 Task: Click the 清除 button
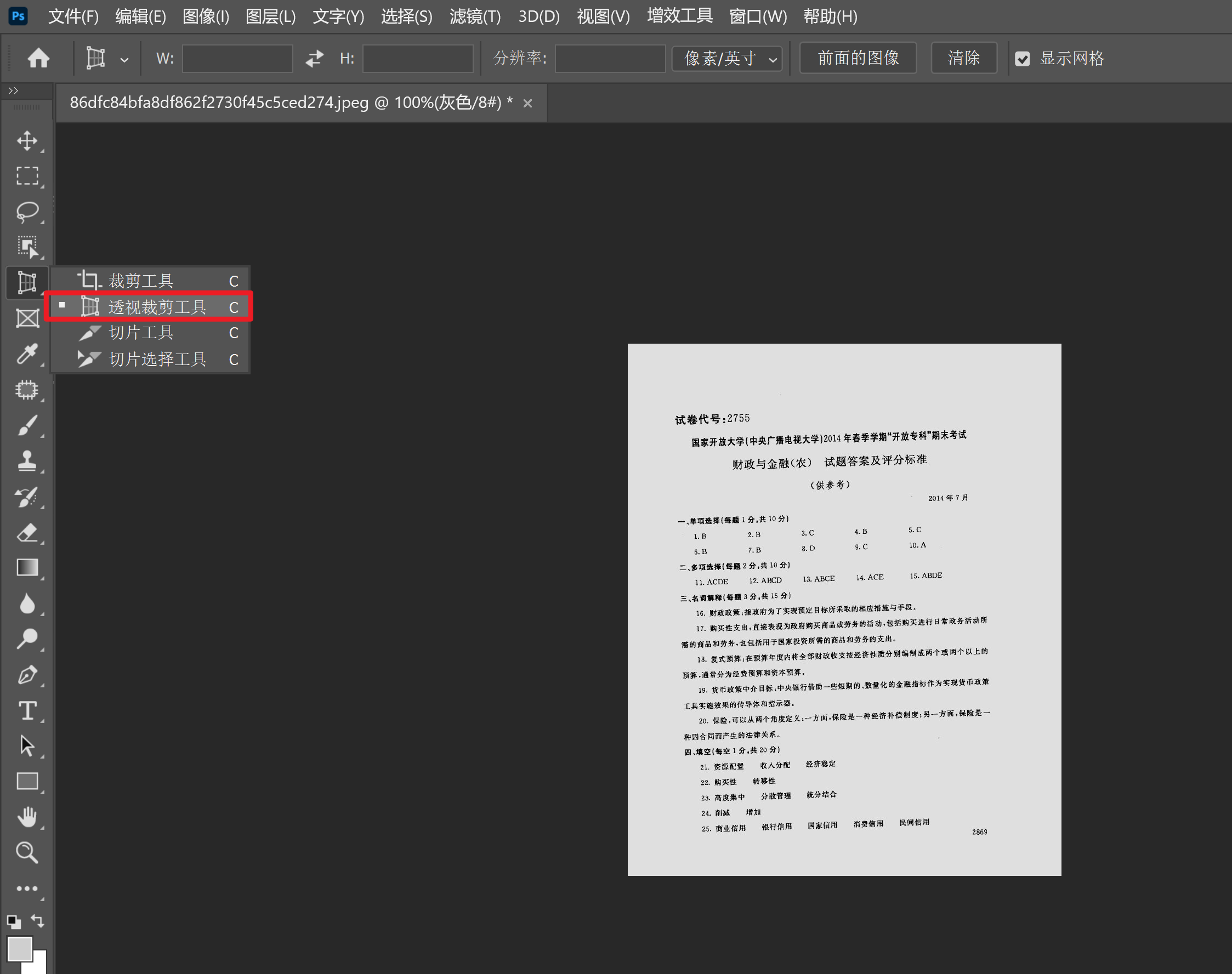(963, 58)
